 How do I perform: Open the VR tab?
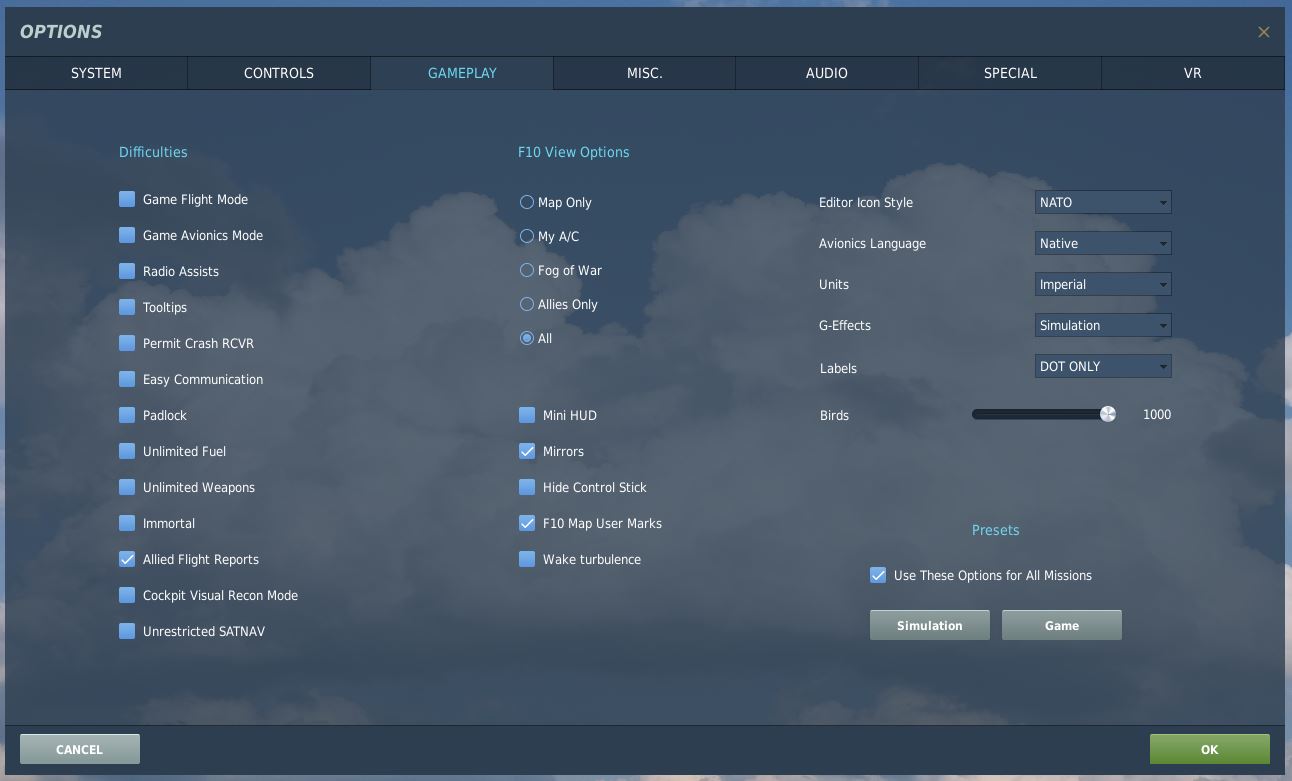coord(1193,73)
